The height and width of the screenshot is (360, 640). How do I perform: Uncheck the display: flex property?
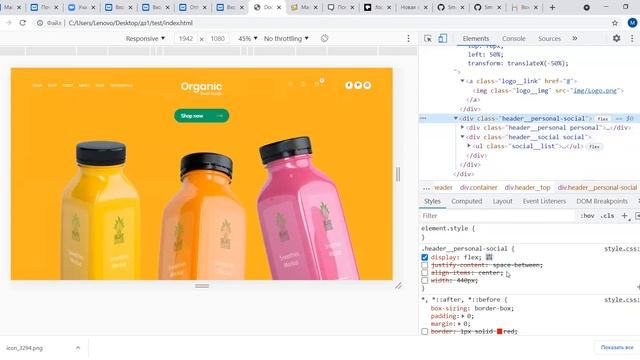click(x=424, y=257)
